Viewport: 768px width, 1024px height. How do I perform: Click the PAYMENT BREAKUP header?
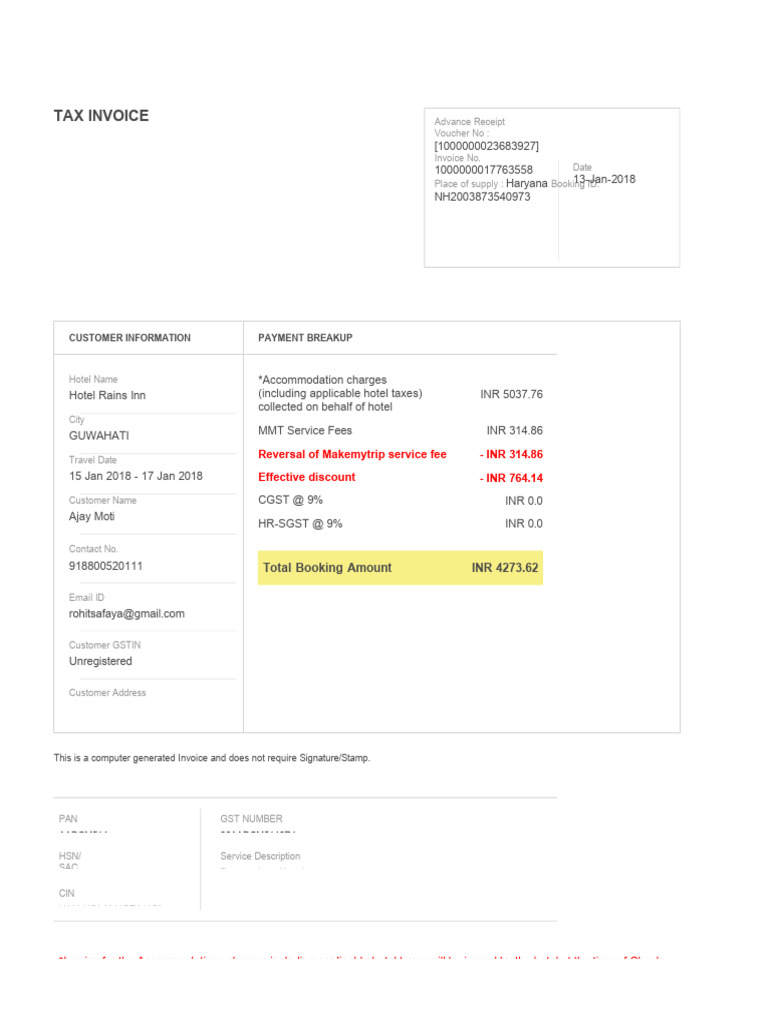(x=305, y=338)
